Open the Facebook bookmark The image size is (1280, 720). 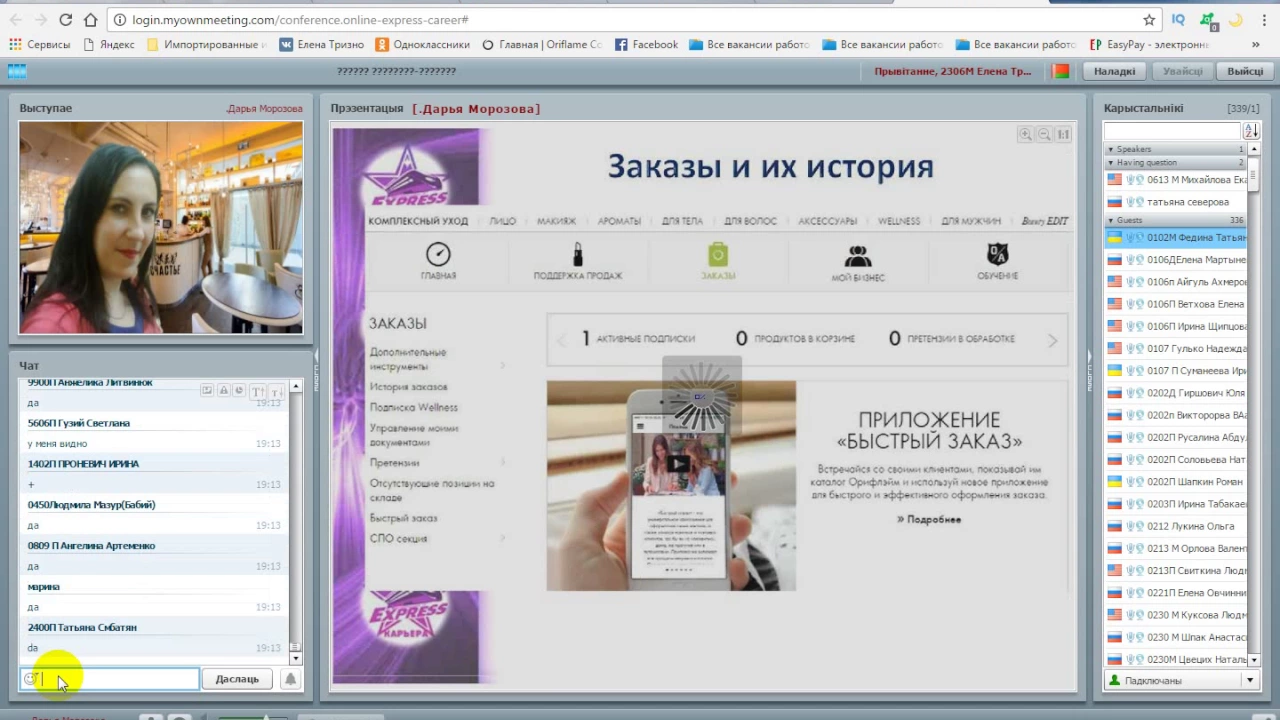tap(646, 44)
